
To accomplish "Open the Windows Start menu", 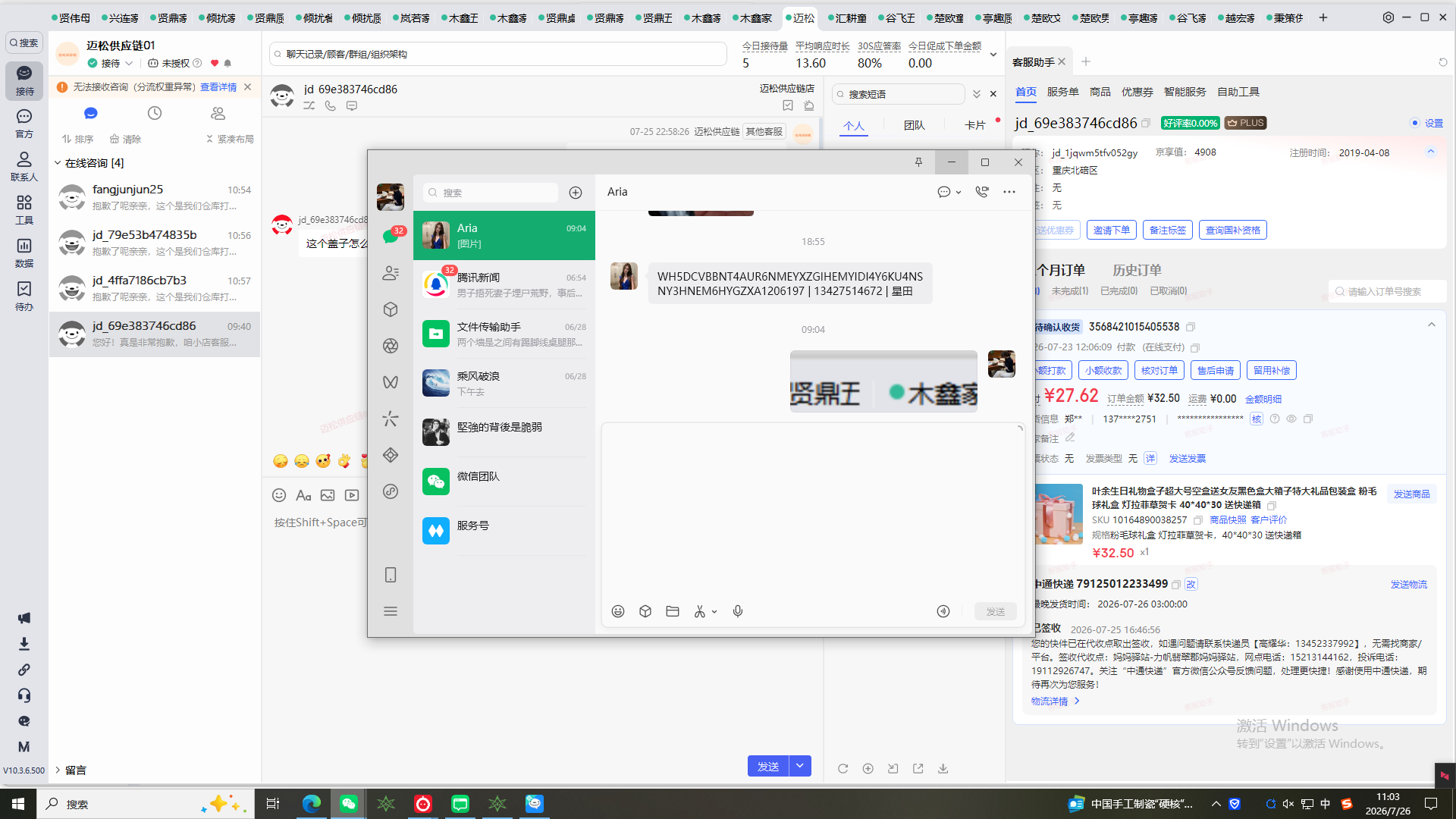I will (x=18, y=804).
